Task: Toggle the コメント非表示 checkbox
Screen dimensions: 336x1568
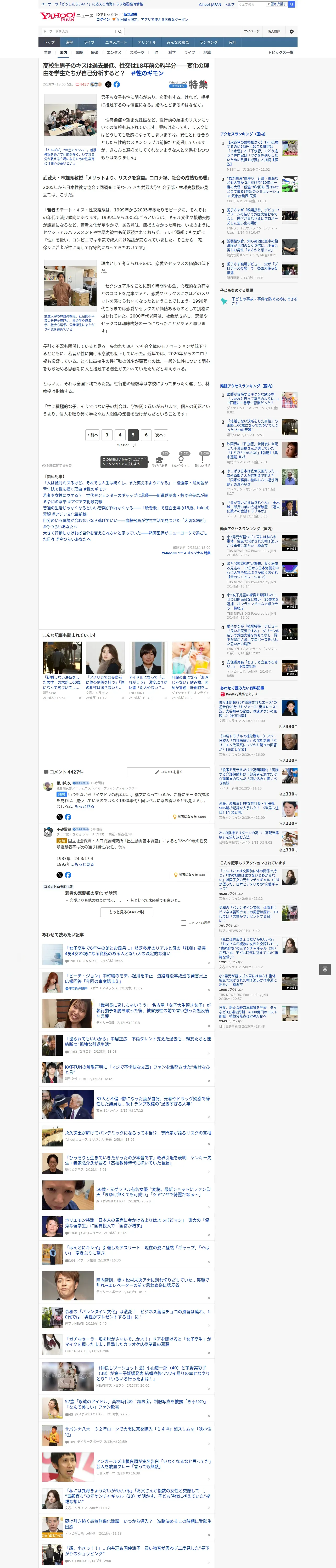Action: click(183, 923)
